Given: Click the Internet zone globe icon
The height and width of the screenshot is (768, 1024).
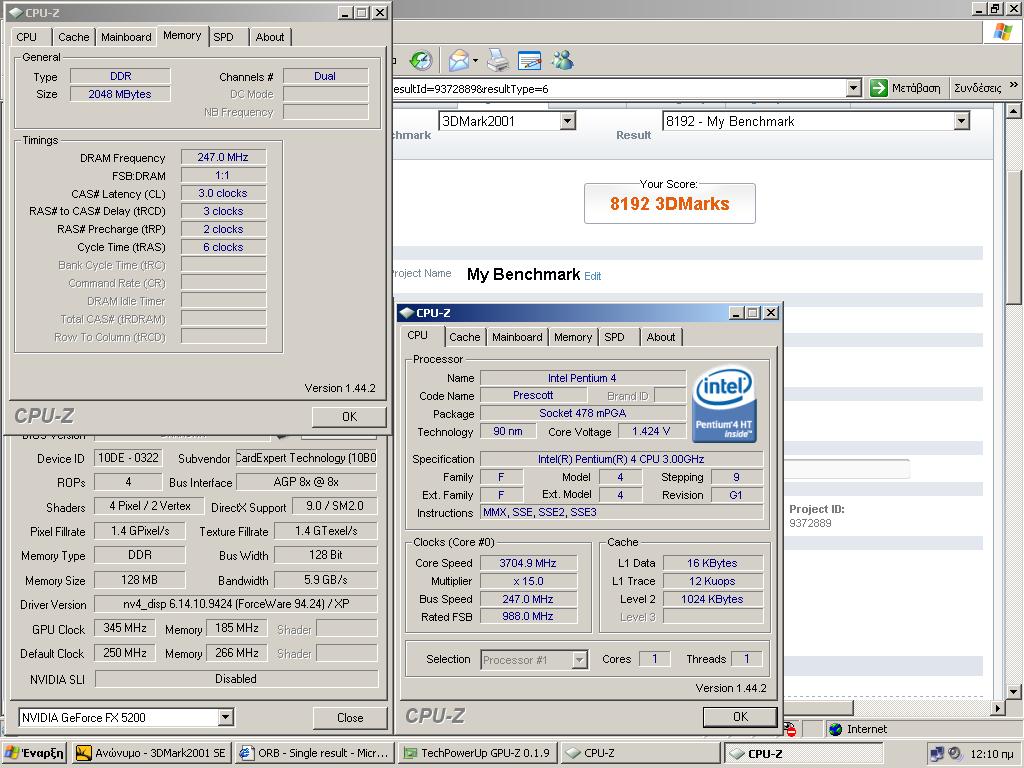Looking at the screenshot, I should [835, 729].
